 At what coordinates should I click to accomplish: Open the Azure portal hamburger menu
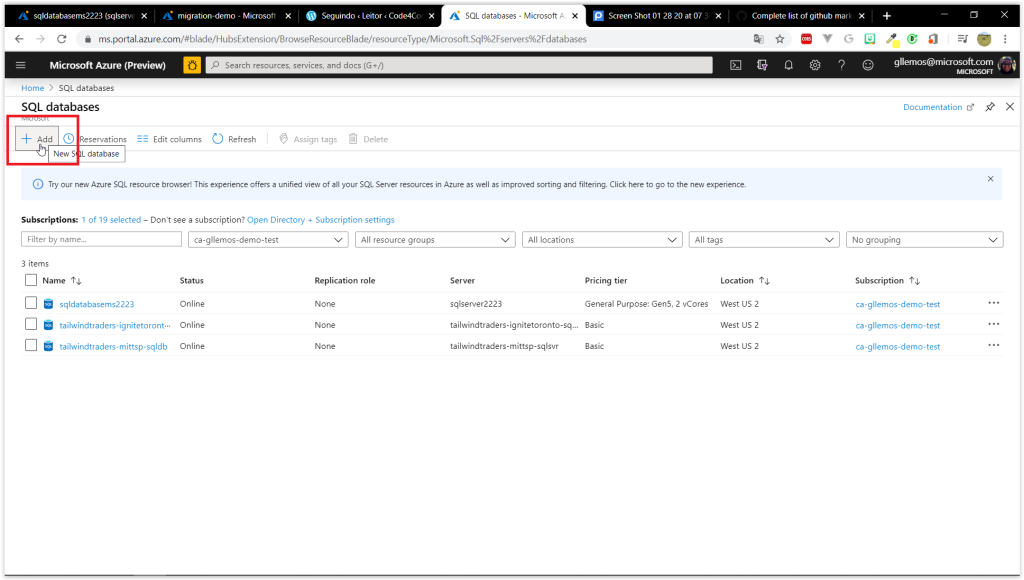[20, 65]
